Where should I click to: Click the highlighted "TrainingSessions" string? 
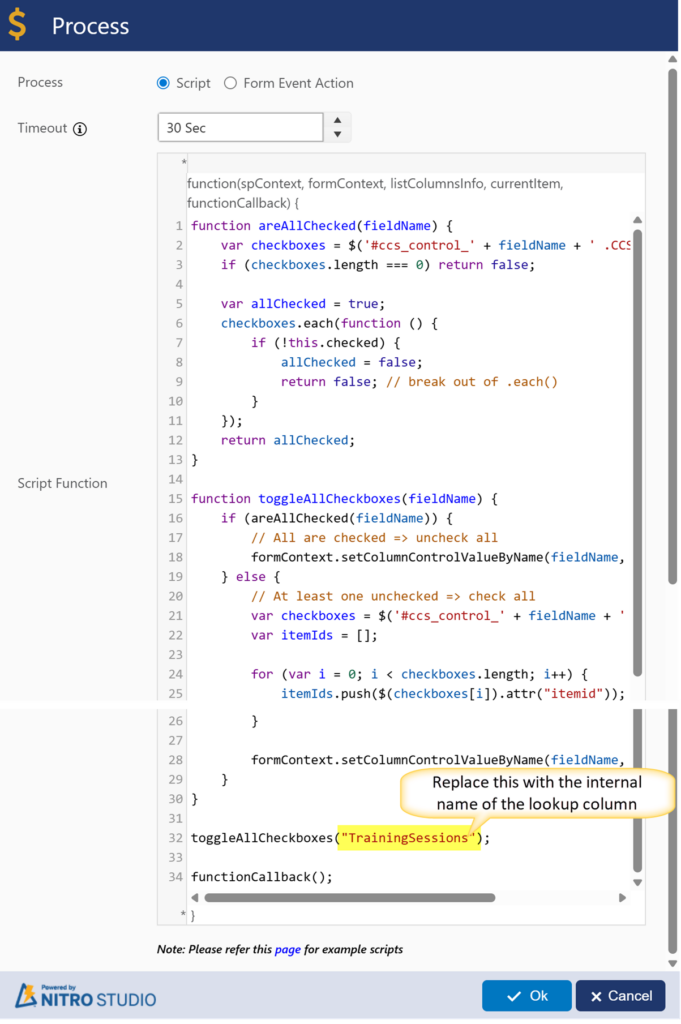click(x=408, y=838)
